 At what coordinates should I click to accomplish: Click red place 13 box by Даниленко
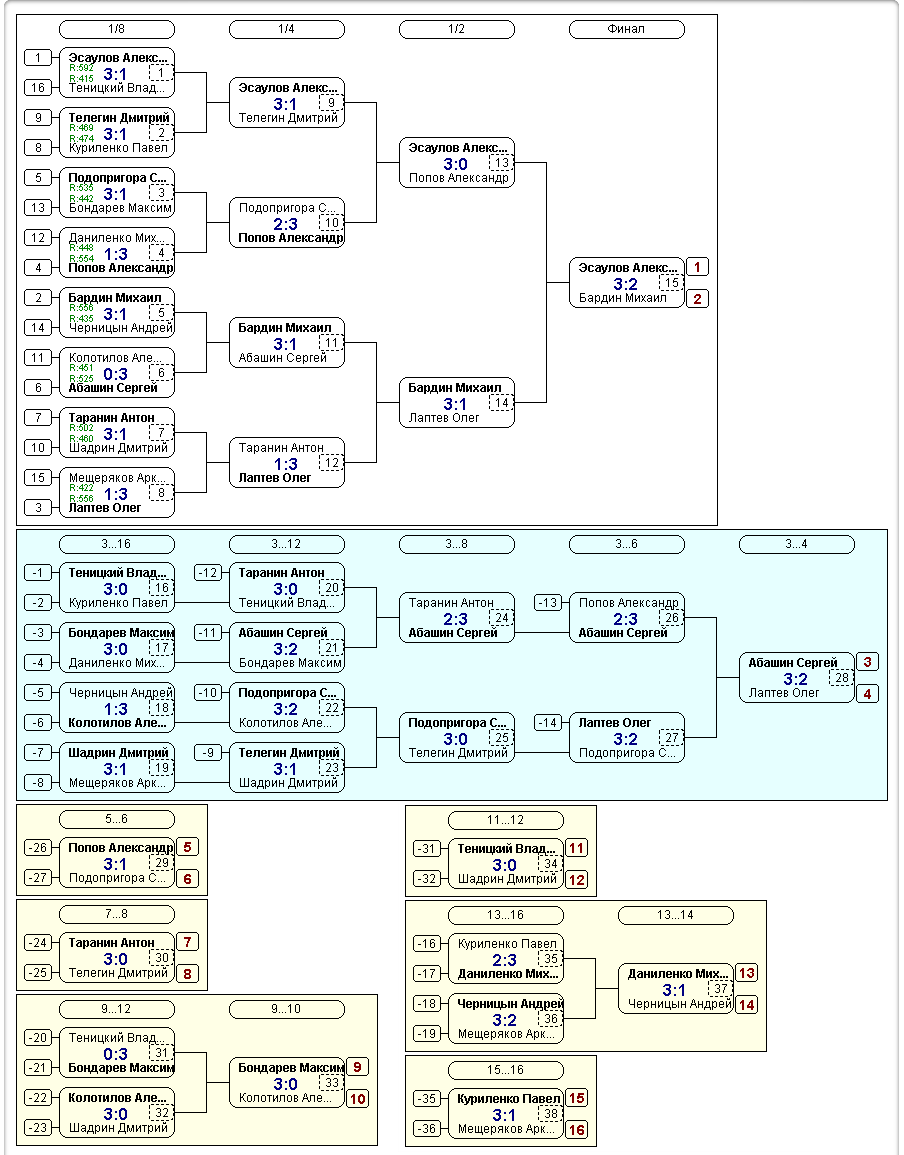point(746,973)
